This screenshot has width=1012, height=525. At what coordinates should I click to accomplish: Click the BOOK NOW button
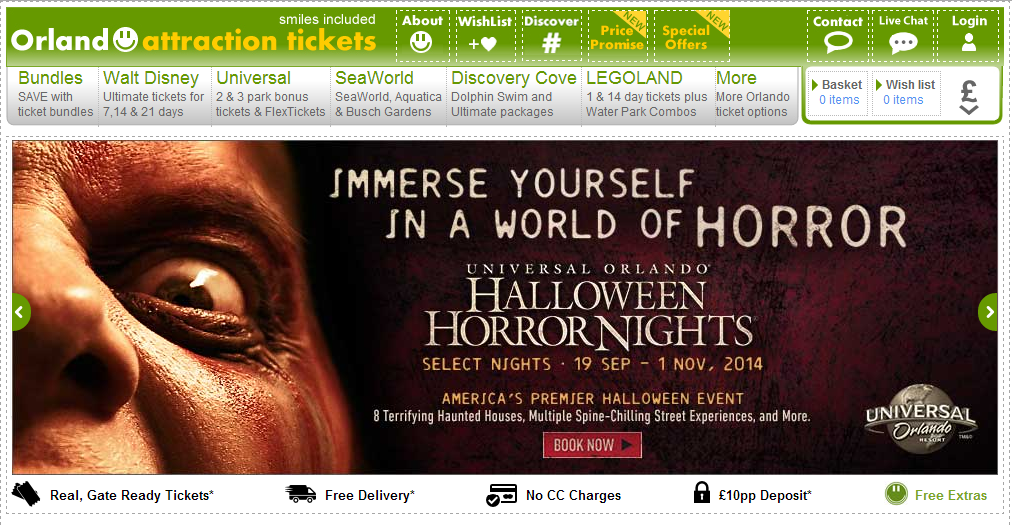click(592, 445)
